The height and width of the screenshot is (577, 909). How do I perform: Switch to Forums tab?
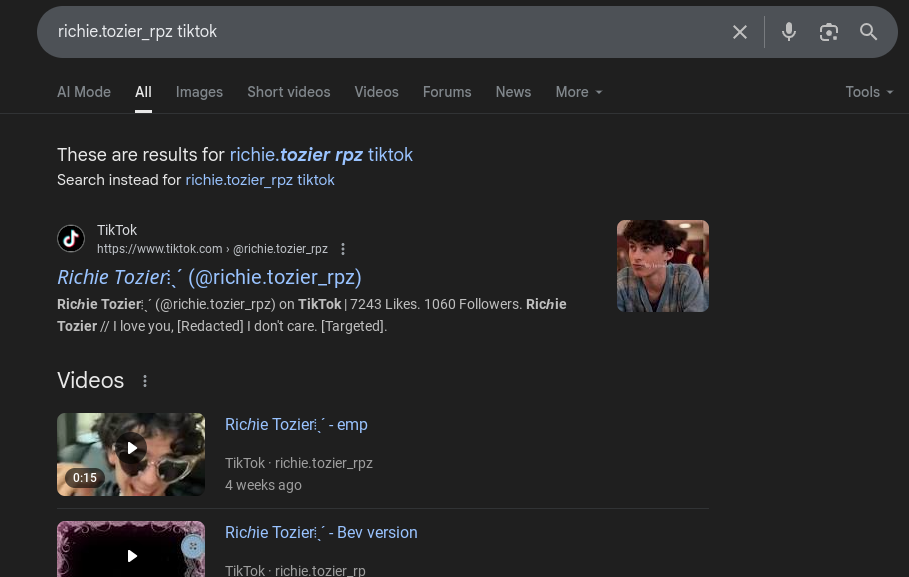(447, 92)
